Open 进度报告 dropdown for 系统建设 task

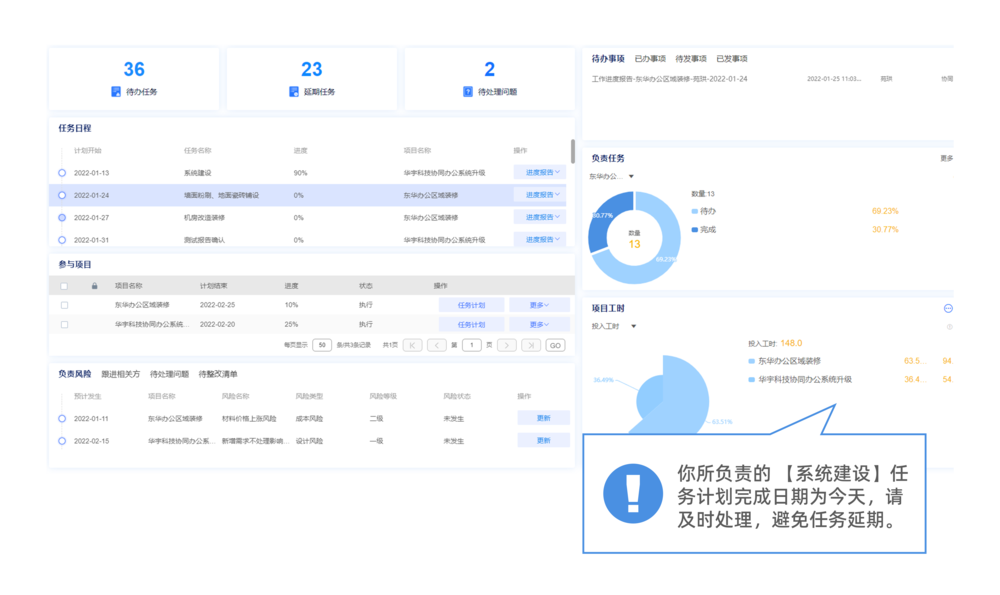[x=540, y=172]
